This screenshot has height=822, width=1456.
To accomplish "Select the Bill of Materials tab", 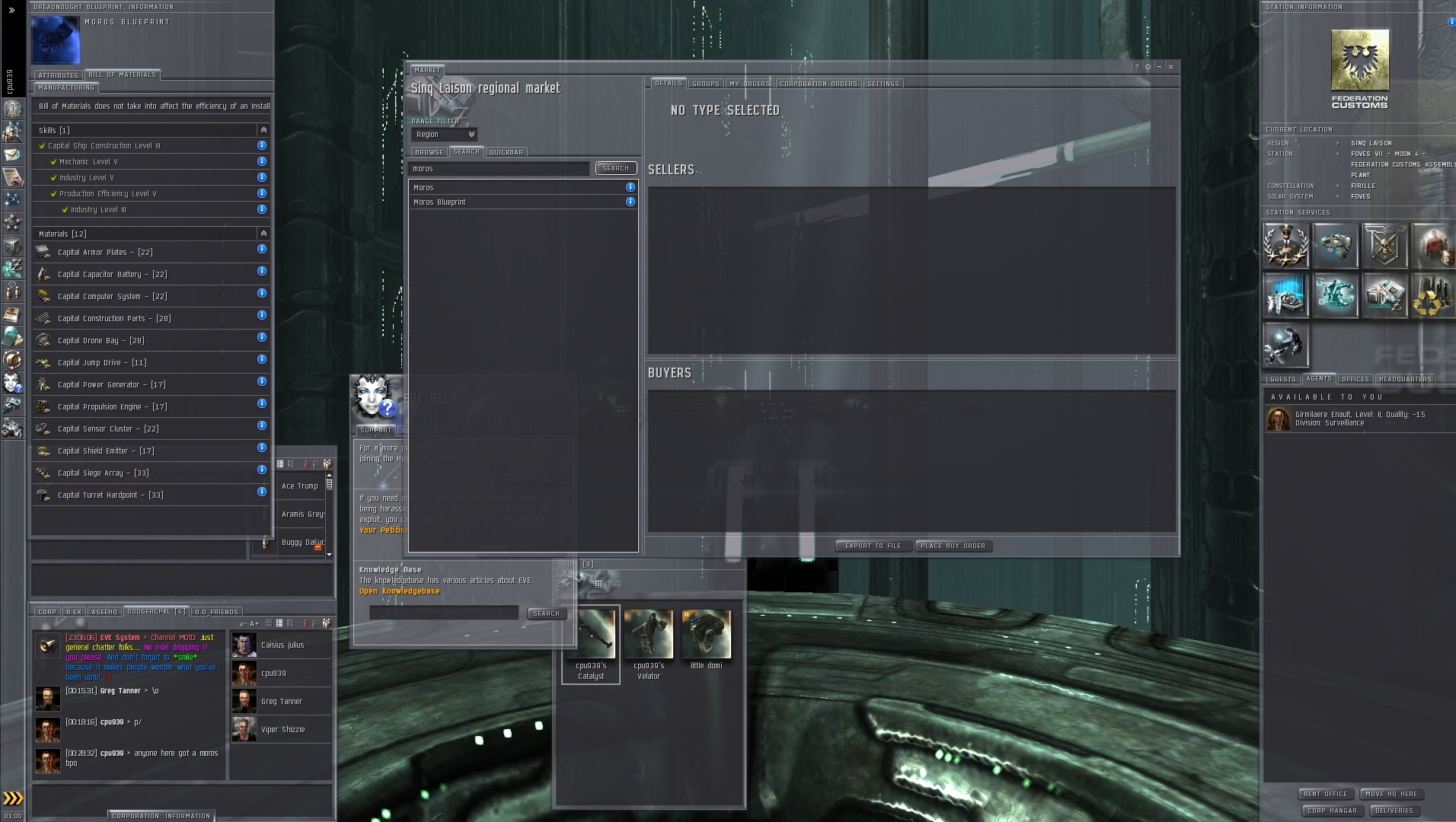I will pos(122,75).
